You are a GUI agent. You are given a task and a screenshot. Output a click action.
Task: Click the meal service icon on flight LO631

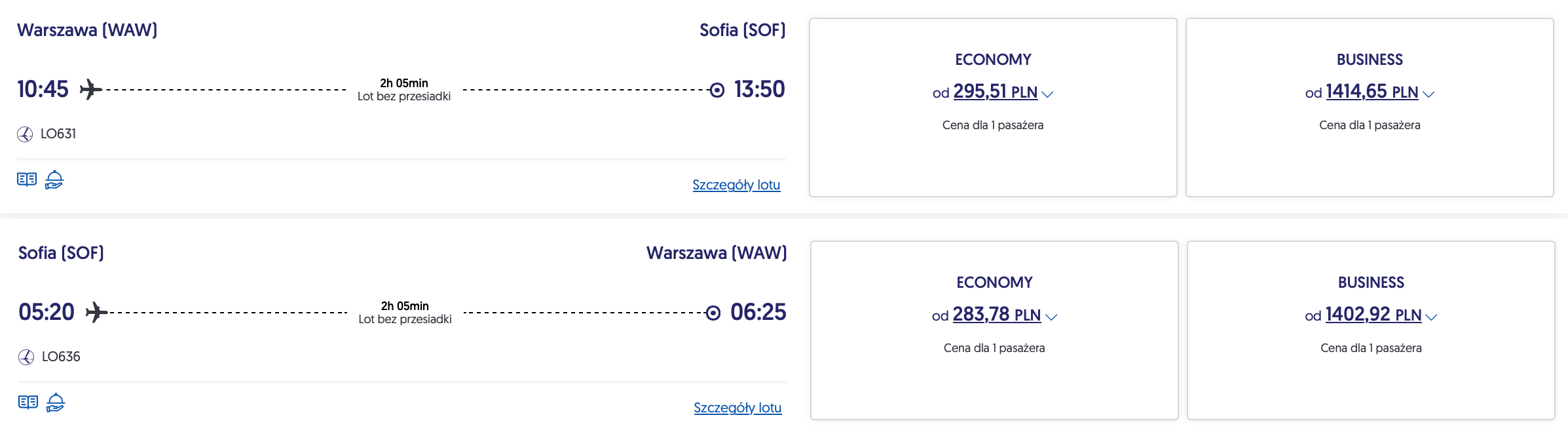tap(54, 179)
